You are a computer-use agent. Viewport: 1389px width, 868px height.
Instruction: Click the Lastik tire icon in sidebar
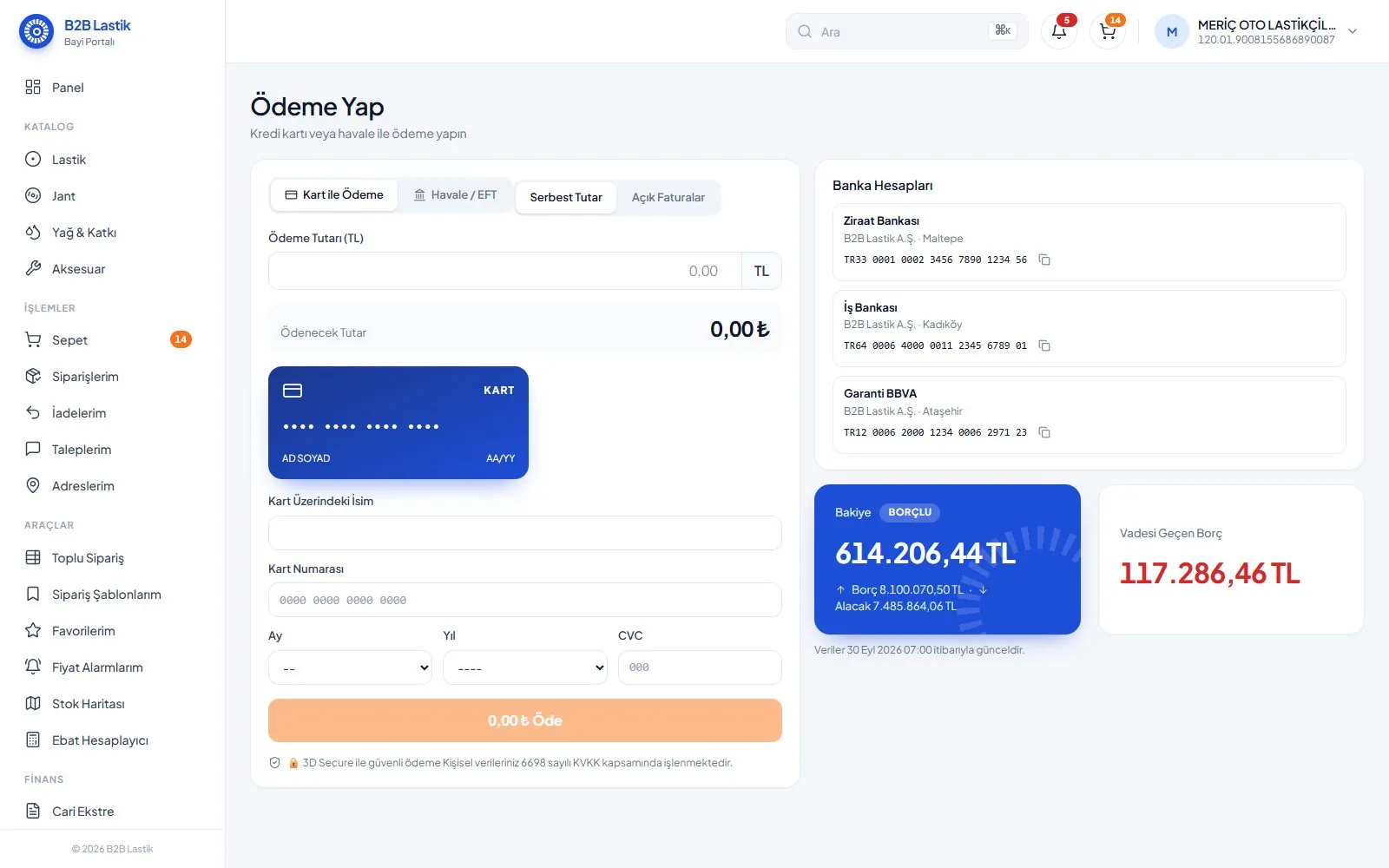[33, 159]
